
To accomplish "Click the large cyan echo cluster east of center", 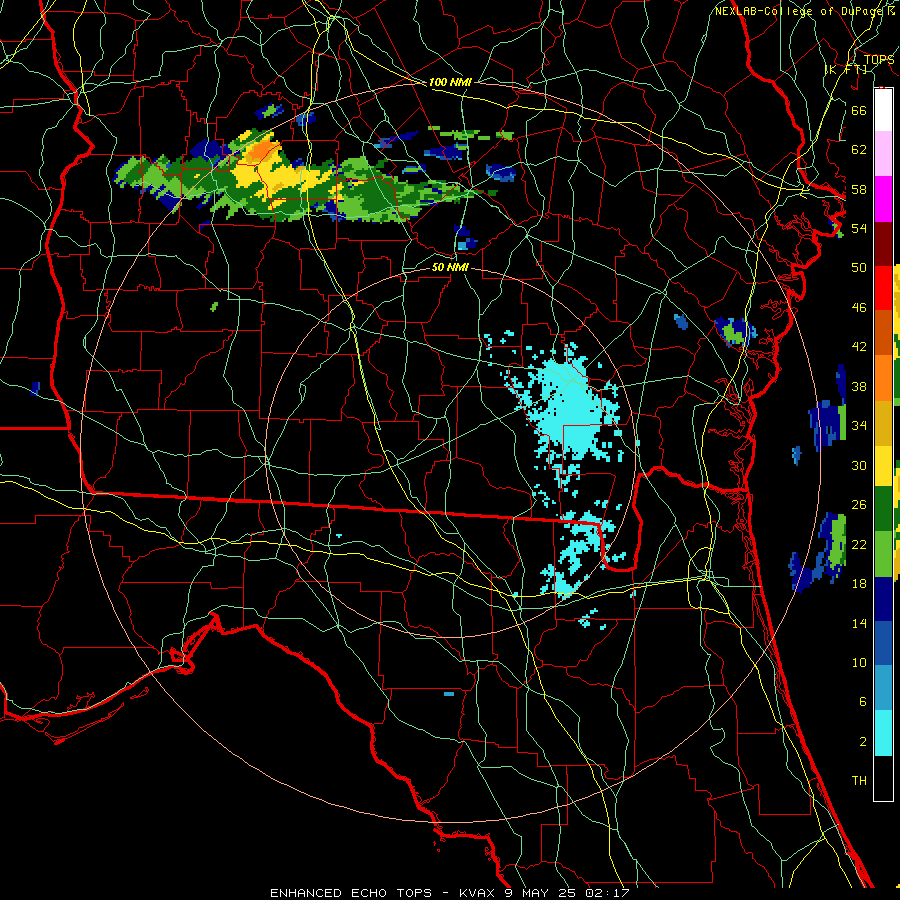I will pyautogui.click(x=568, y=408).
